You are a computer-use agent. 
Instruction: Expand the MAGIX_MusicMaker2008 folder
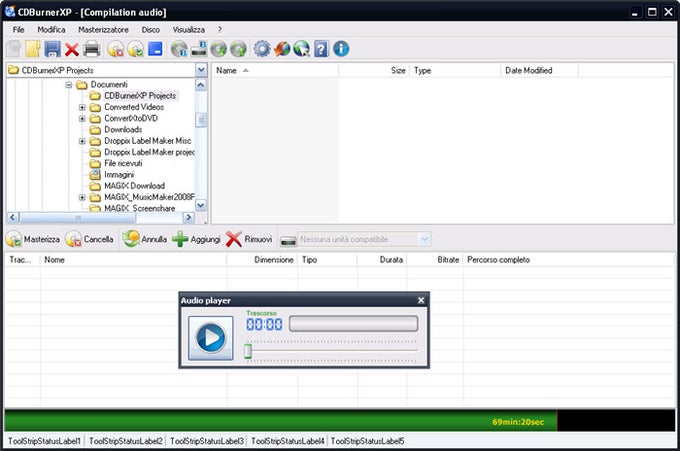(x=82, y=197)
